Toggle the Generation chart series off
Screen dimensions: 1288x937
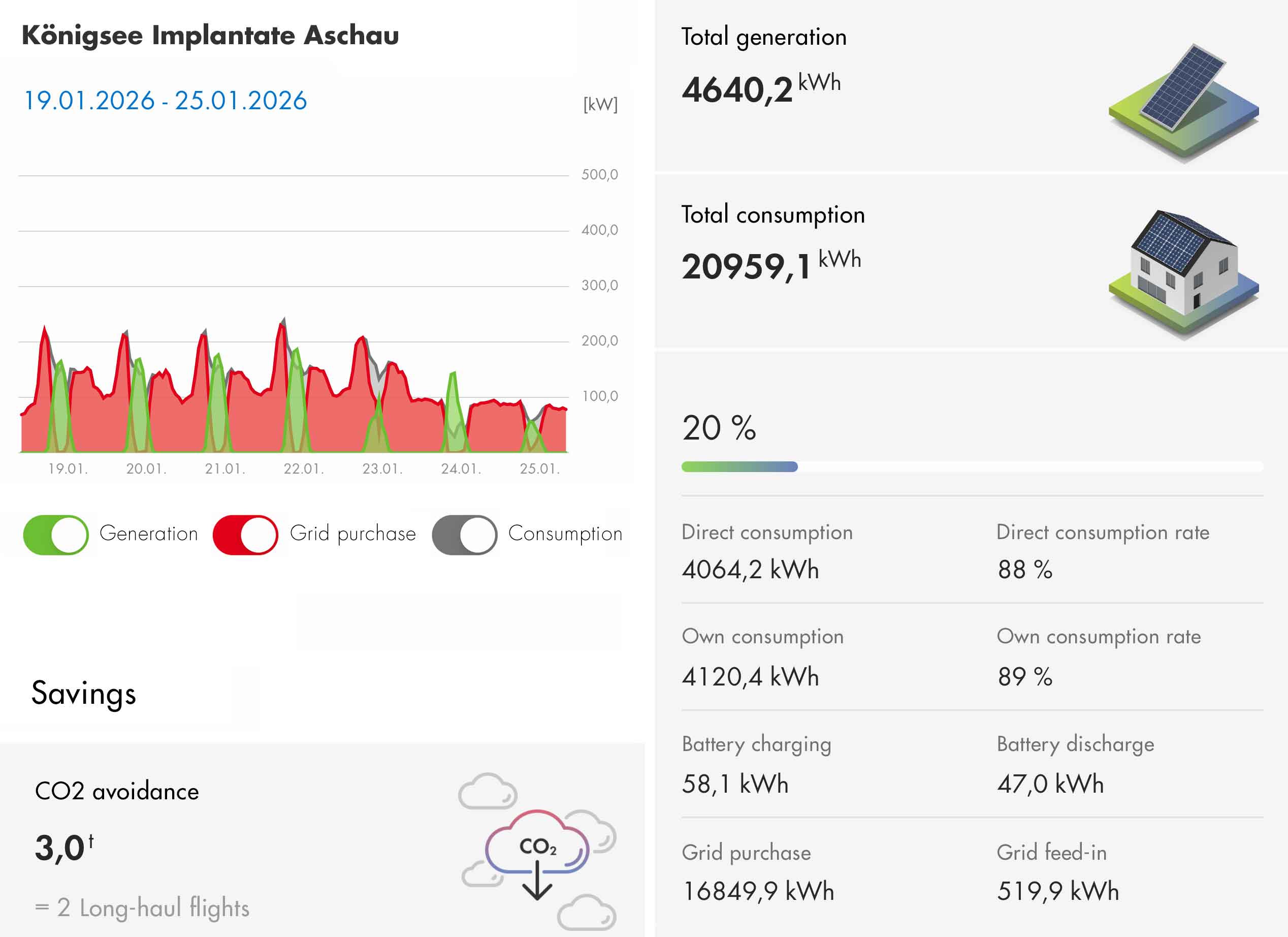point(56,535)
